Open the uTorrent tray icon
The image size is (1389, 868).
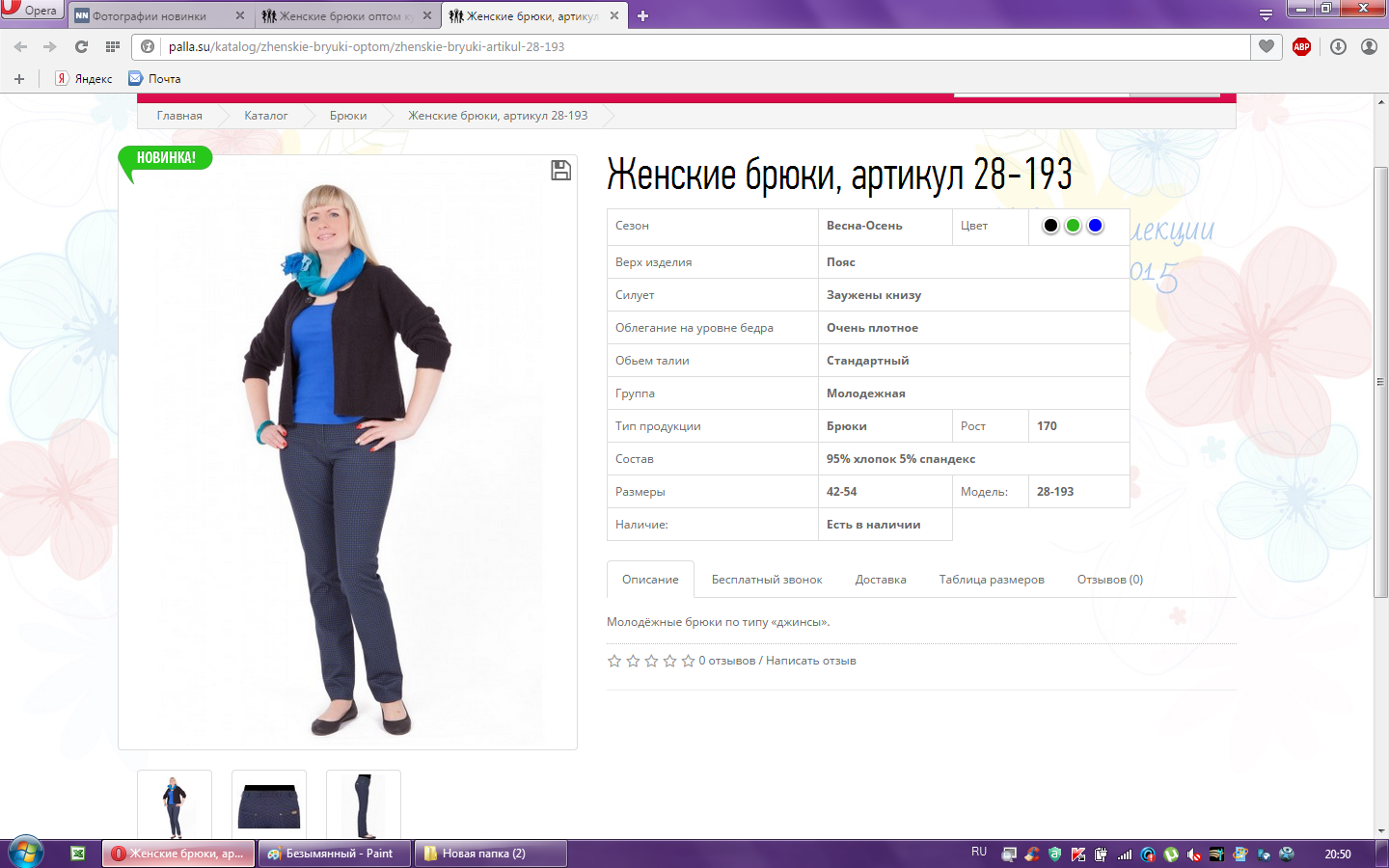[1171, 854]
